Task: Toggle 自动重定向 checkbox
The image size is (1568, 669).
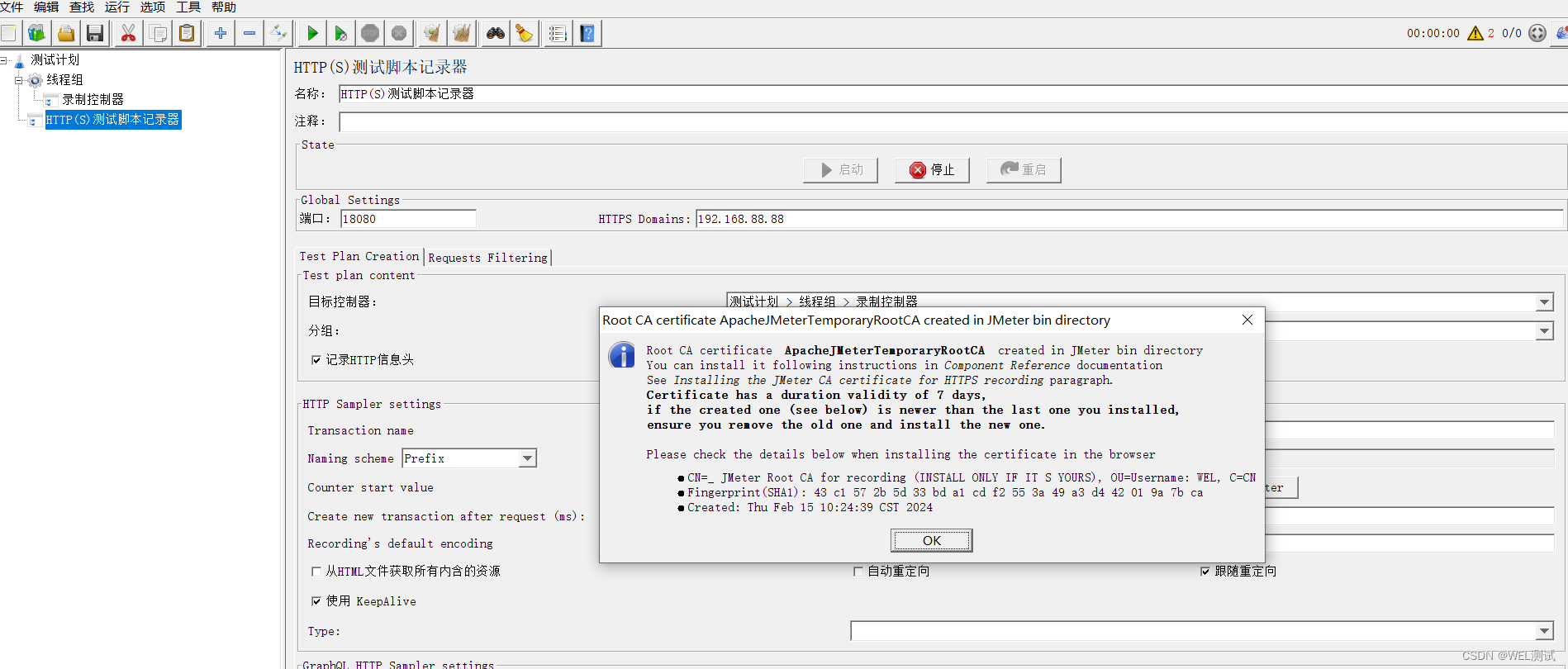Action: [x=858, y=572]
